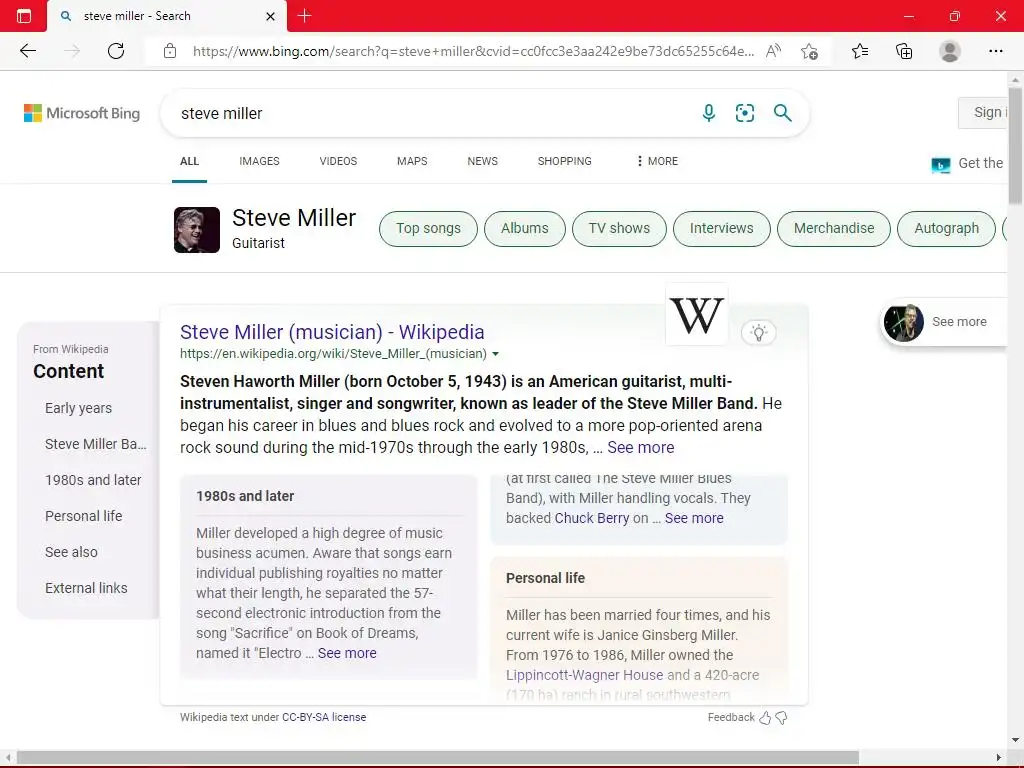1024x768 pixels.
Task: Open Steve Miller (musician) - Wikipedia link
Action: pos(332,332)
